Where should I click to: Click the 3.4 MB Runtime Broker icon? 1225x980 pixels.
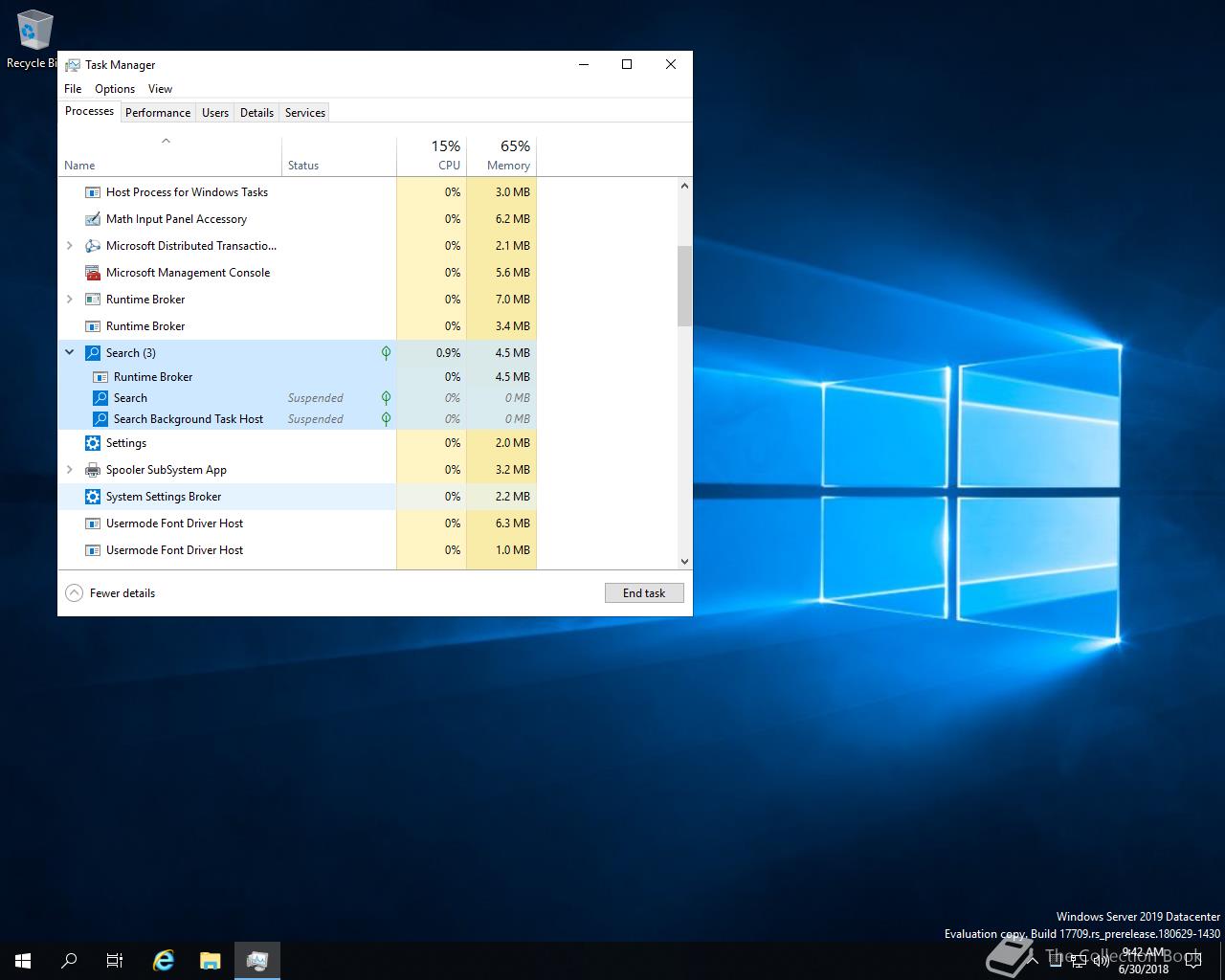tap(93, 326)
